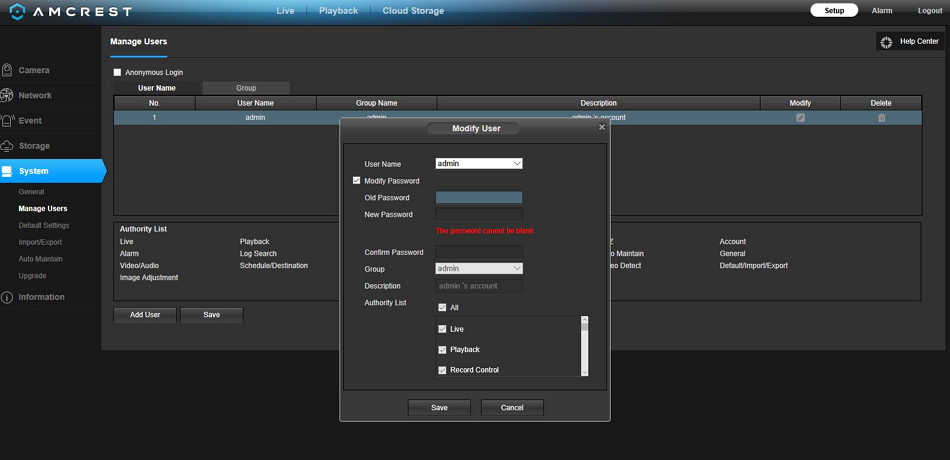950x460 pixels.
Task: Click the trash Delete icon for admin
Action: click(x=881, y=118)
